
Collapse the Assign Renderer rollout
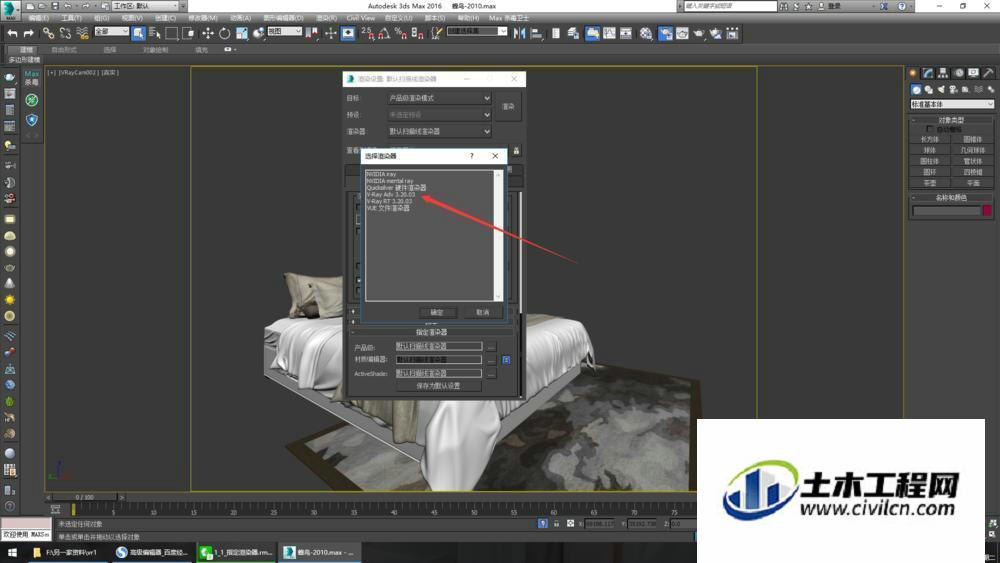(x=432, y=332)
